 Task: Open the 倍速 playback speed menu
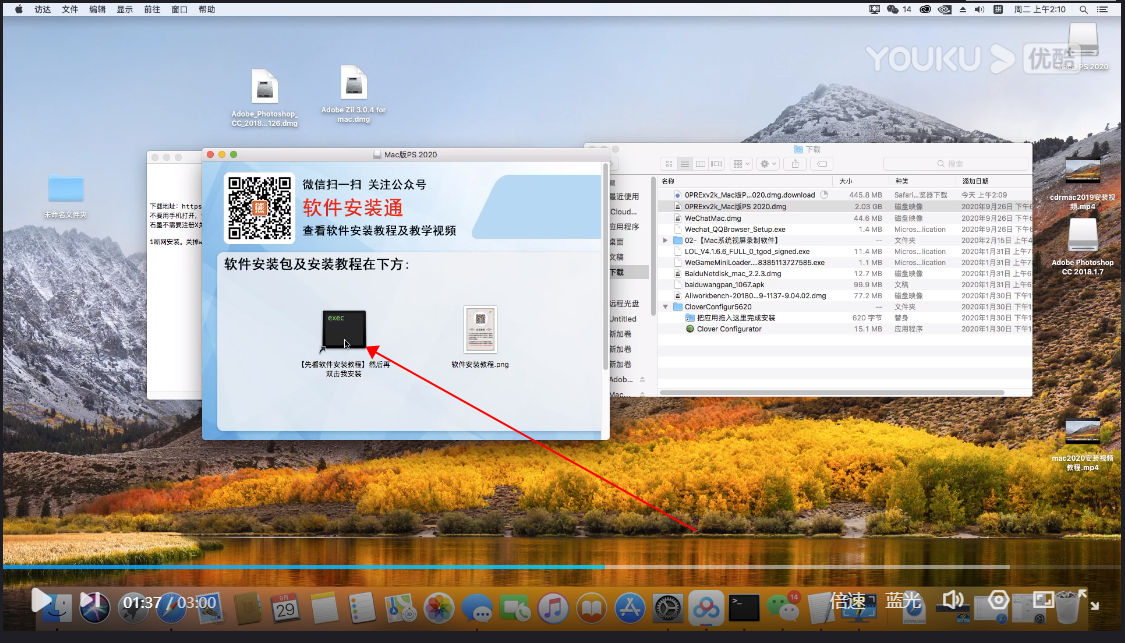(848, 601)
